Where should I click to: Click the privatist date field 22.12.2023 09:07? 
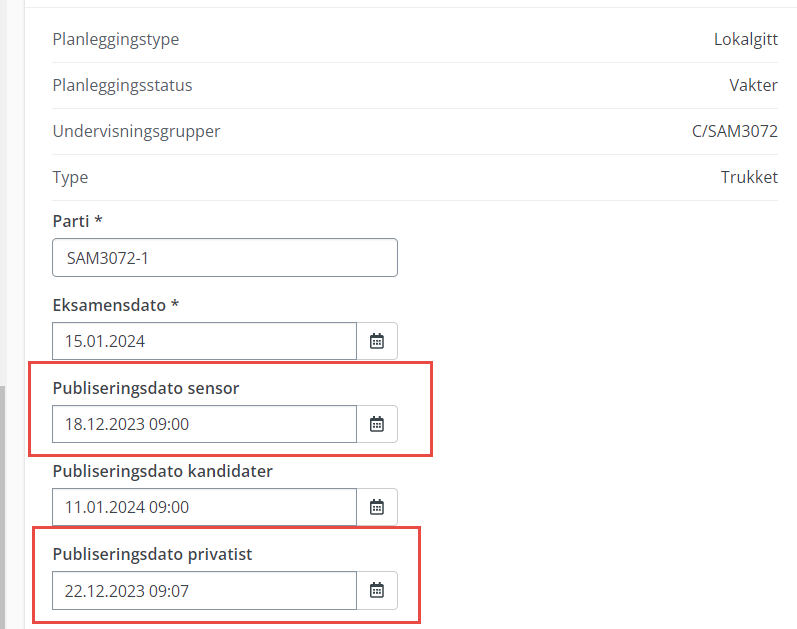[204, 590]
